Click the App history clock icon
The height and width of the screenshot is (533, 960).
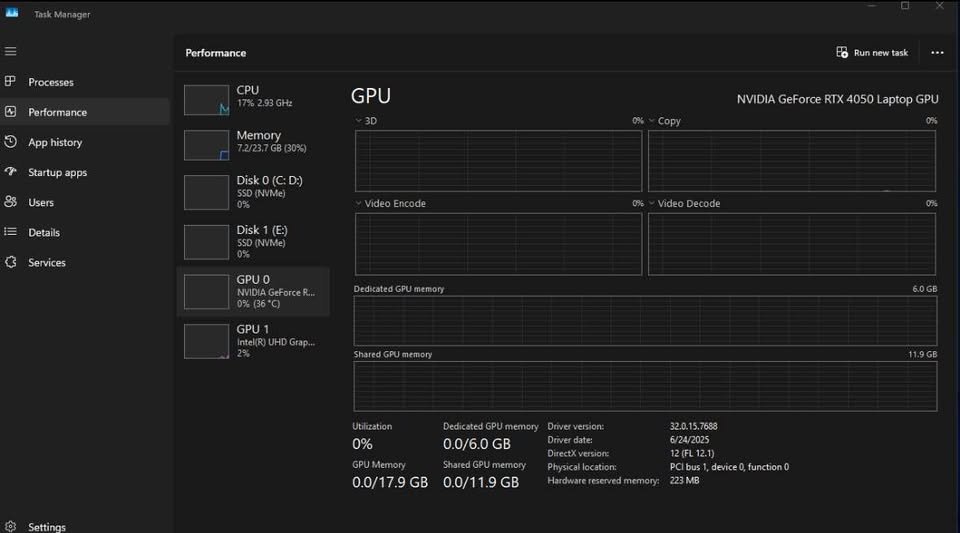point(10,141)
